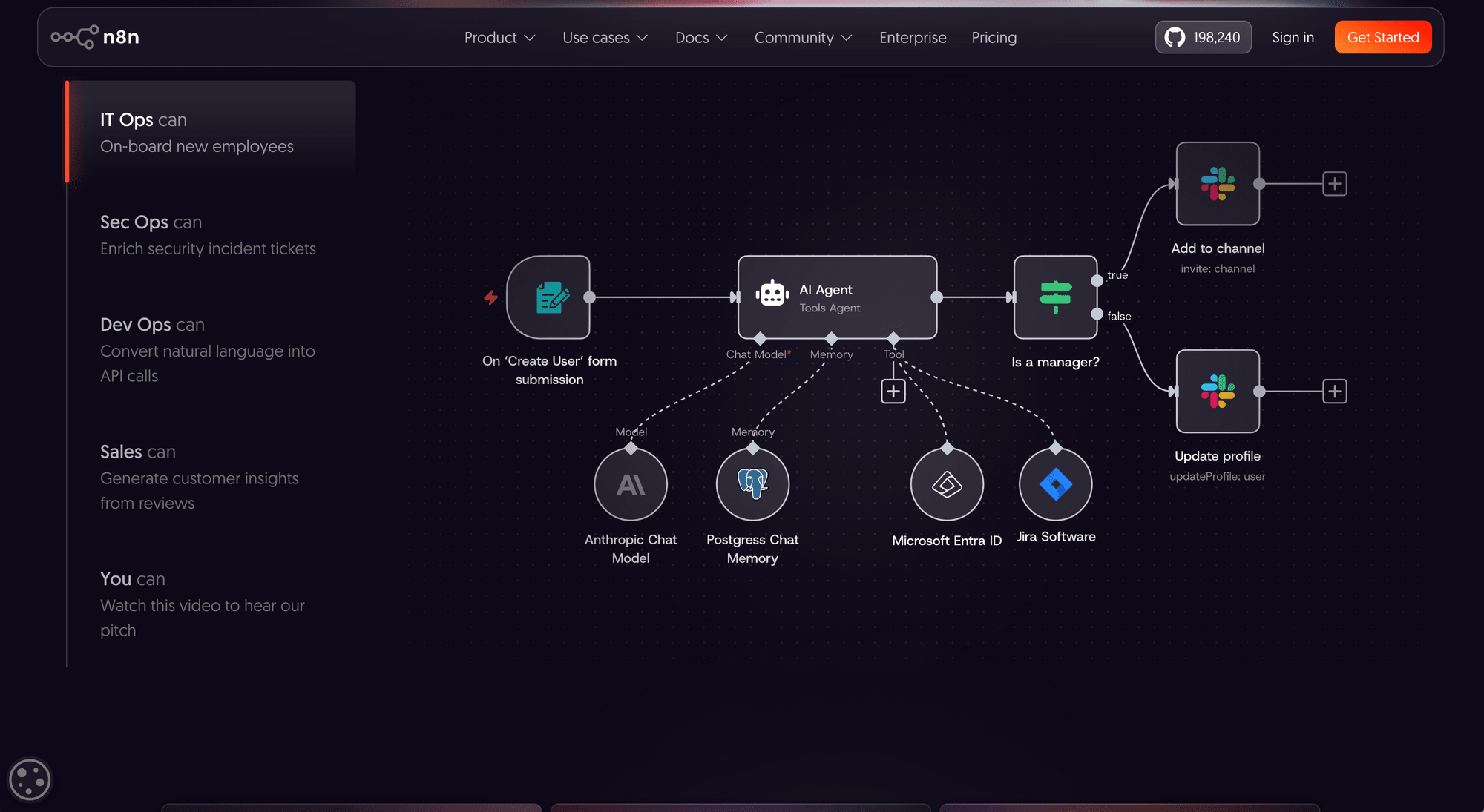Open the Pricing page
The width and height of the screenshot is (1484, 812).
994,37
